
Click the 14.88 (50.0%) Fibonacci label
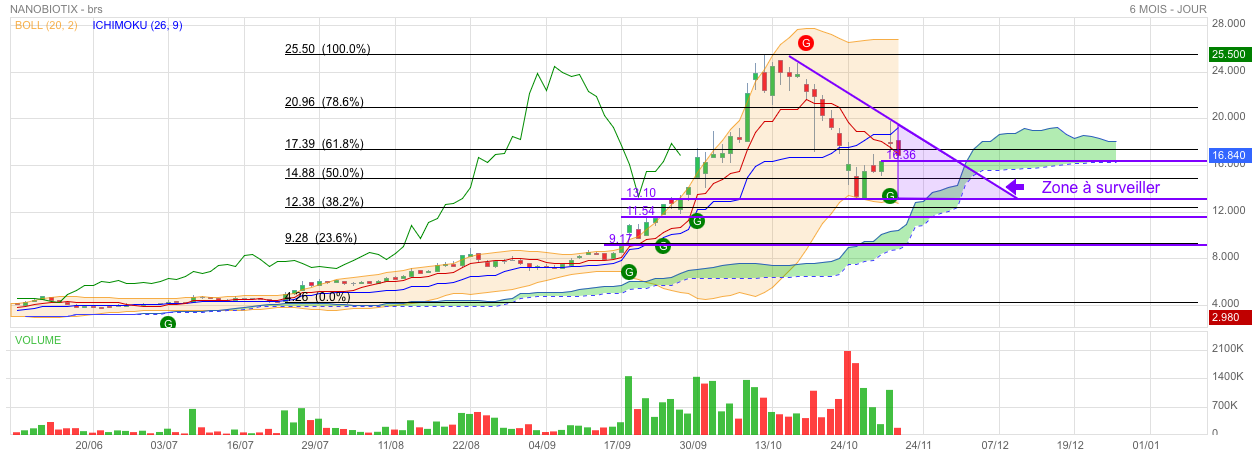(324, 172)
